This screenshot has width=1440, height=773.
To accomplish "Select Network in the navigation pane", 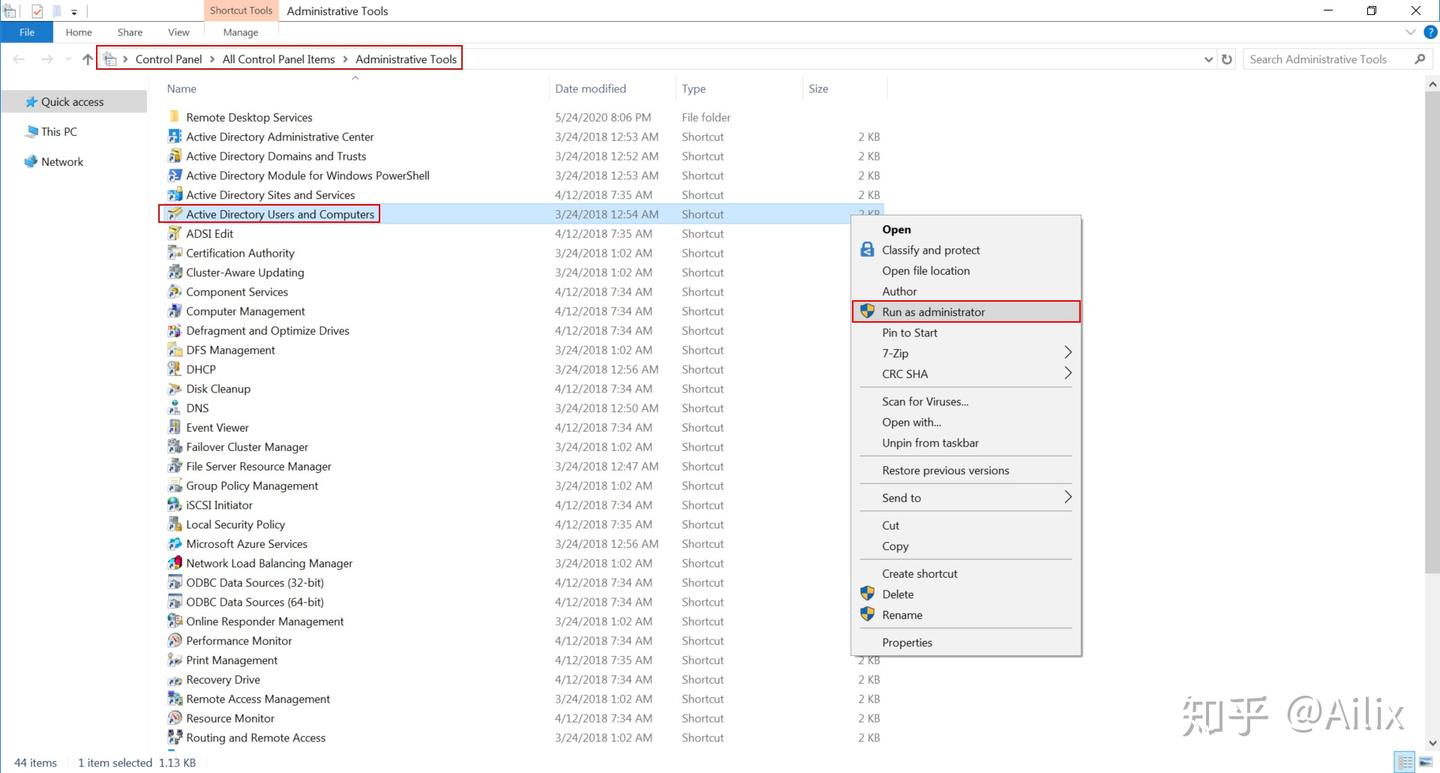I will point(62,161).
